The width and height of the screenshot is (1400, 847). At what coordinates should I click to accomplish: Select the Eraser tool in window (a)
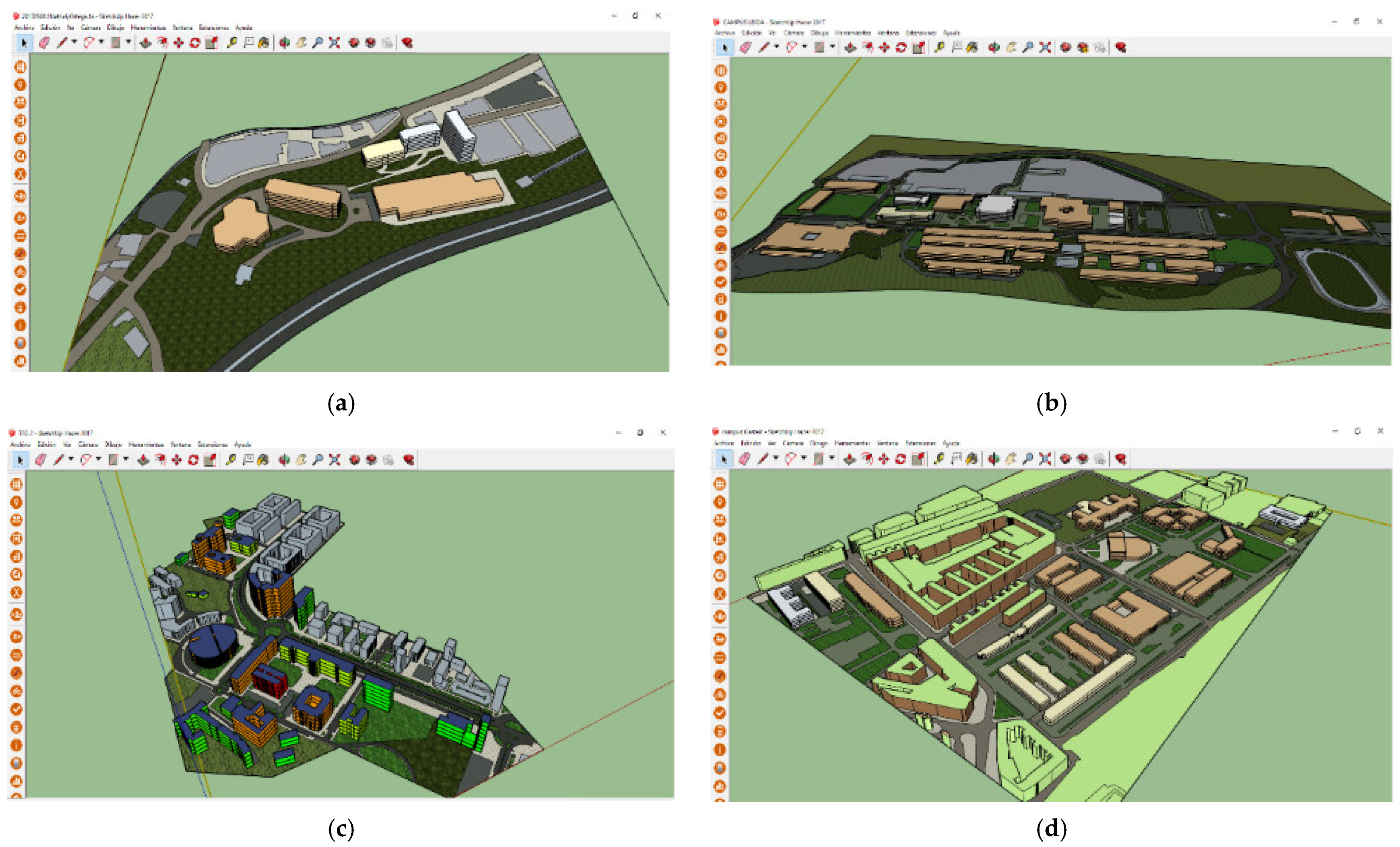[x=44, y=43]
